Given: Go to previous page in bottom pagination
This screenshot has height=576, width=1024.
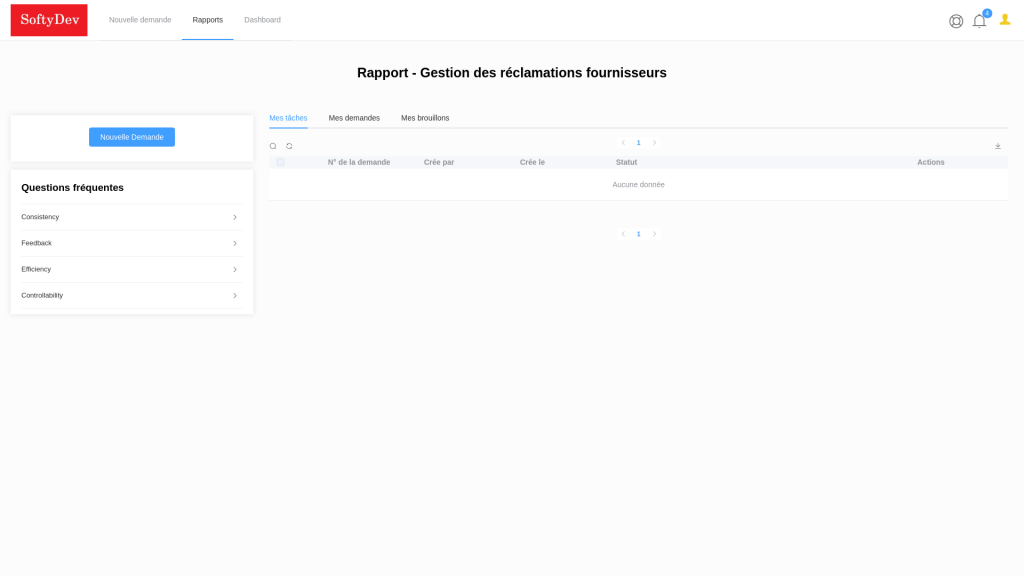Looking at the screenshot, I should [623, 234].
